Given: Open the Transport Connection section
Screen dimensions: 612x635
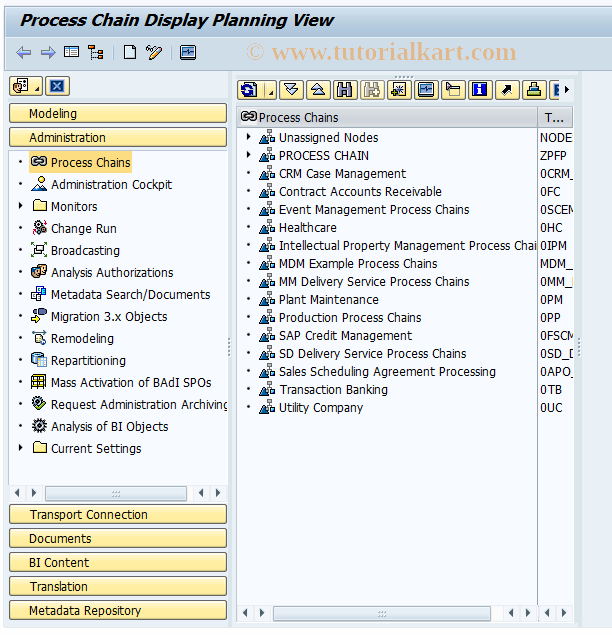Looking at the screenshot, I should (x=118, y=514).
